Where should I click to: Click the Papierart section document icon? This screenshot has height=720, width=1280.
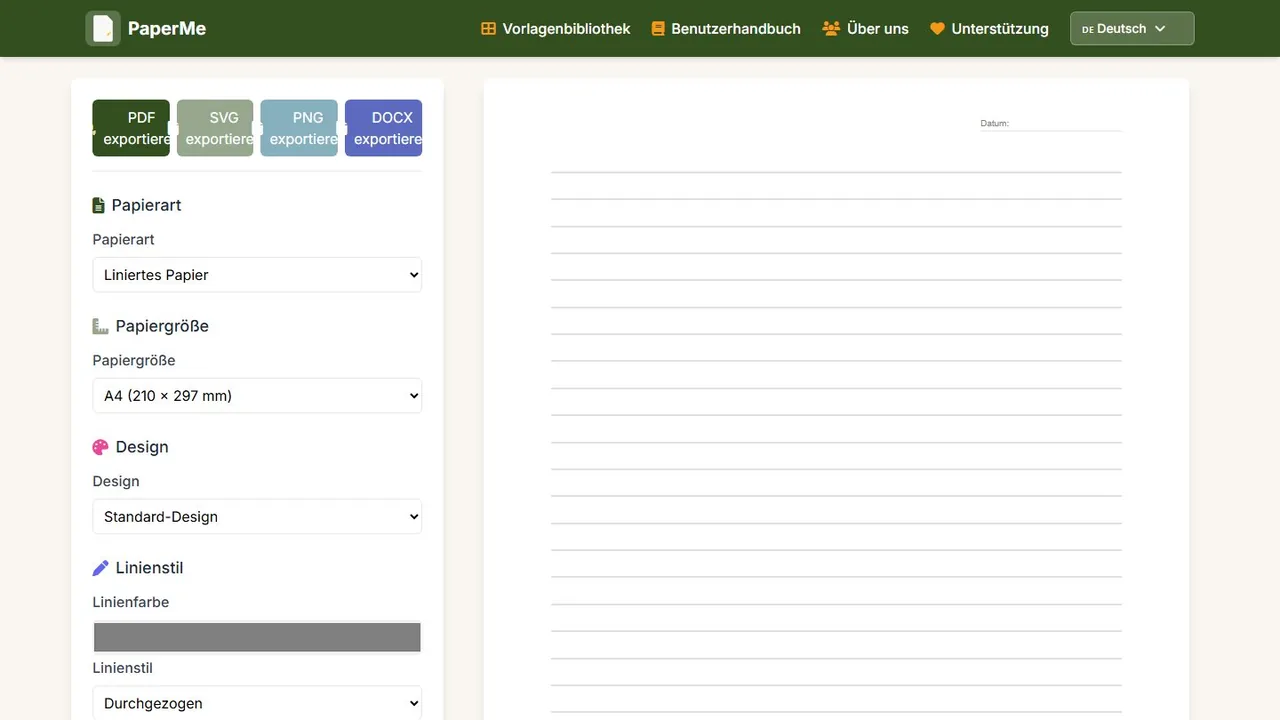98,205
